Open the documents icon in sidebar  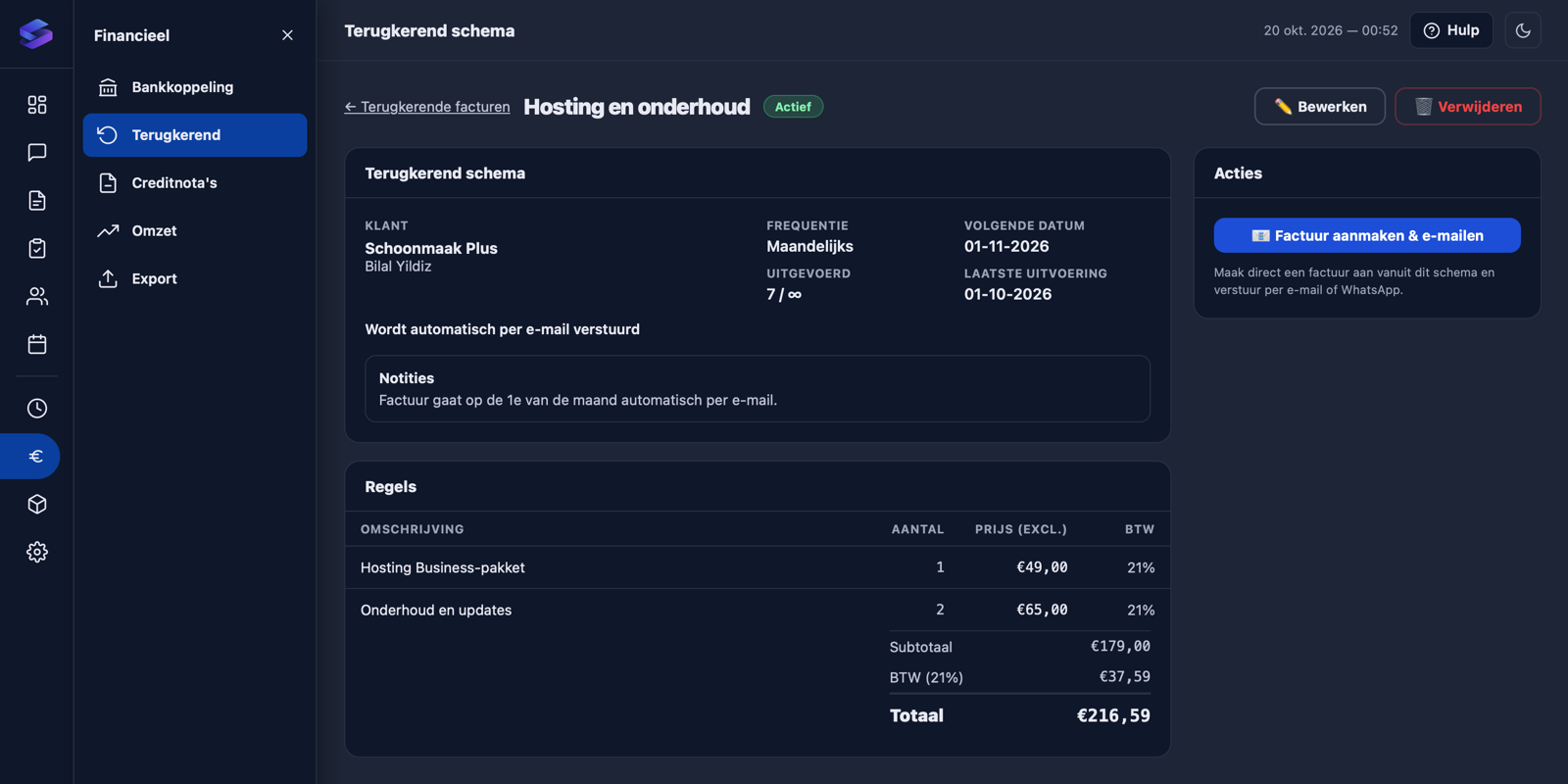(x=37, y=201)
